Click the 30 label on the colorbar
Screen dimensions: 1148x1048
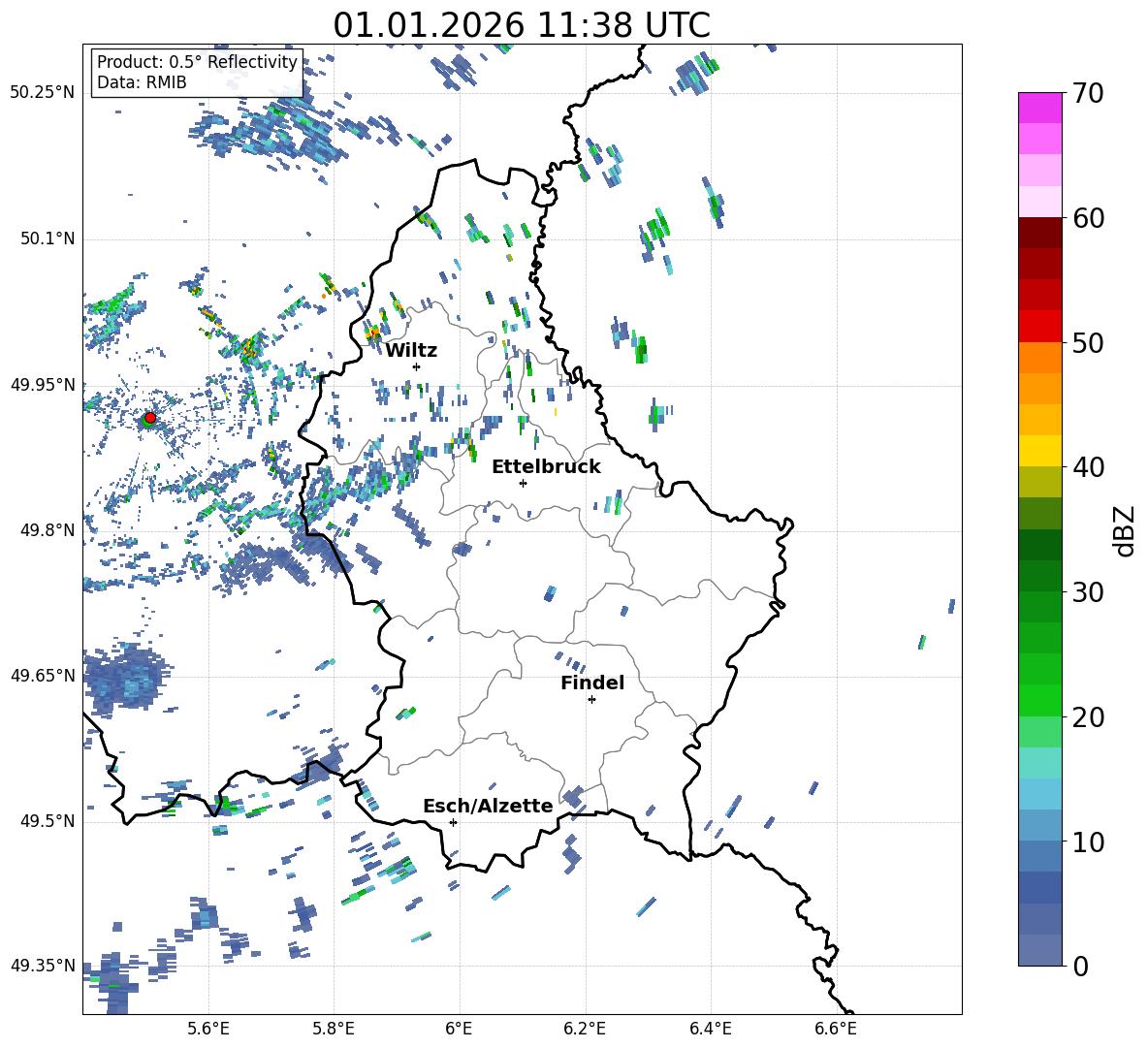tap(1088, 592)
